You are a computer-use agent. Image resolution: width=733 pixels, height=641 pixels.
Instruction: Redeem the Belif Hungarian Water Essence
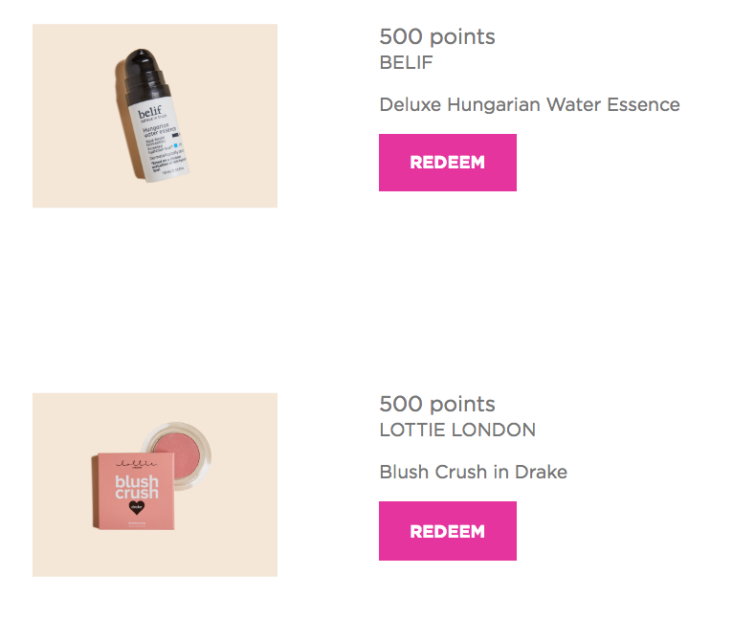coord(447,162)
